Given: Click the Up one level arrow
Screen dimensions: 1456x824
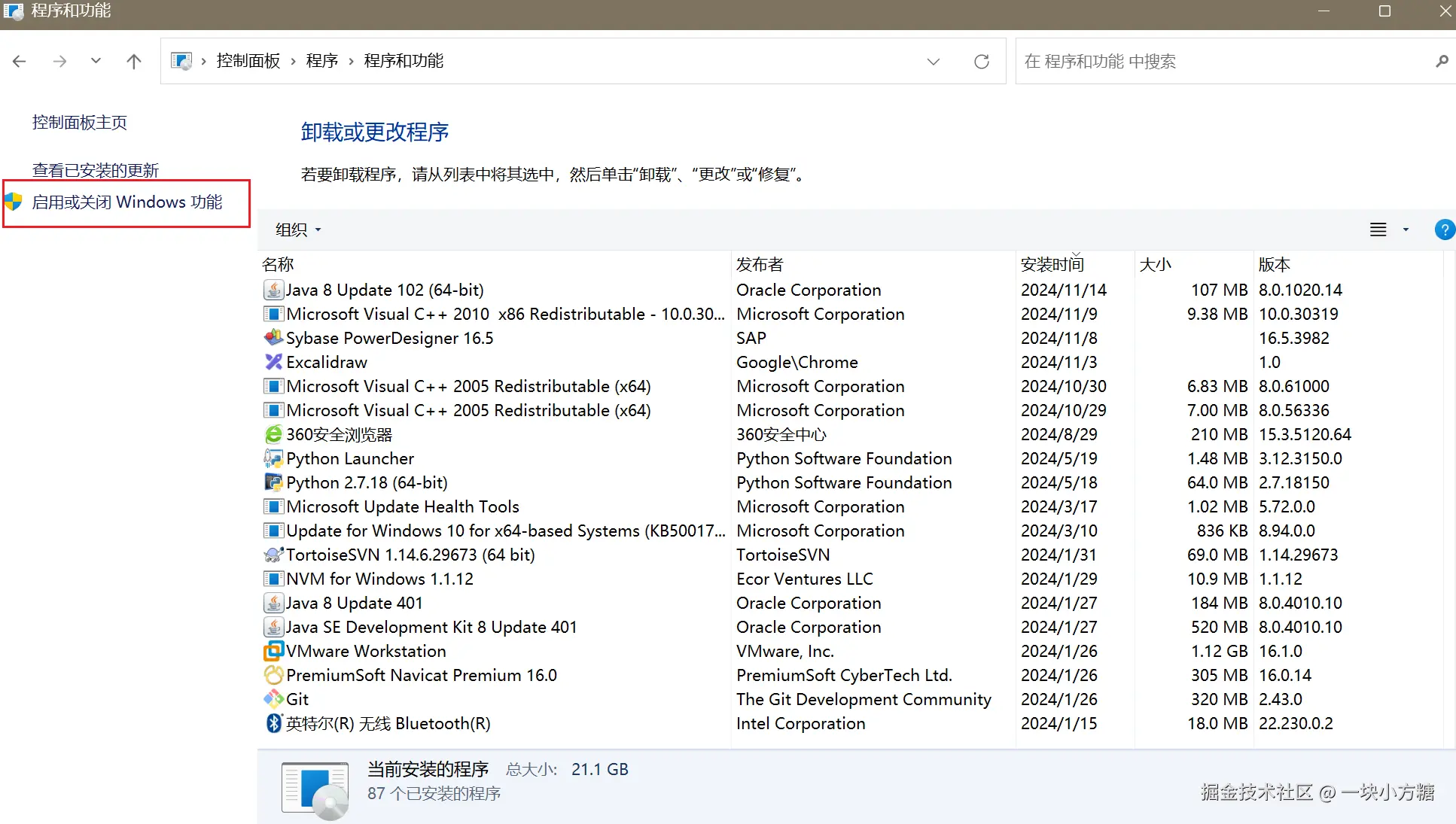Looking at the screenshot, I should (x=134, y=62).
